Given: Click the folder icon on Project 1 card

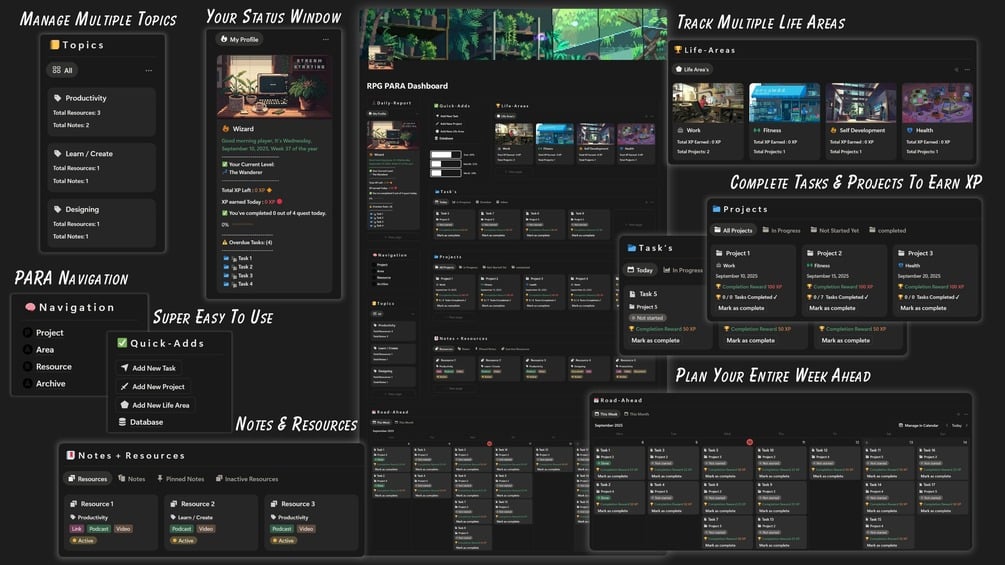Looking at the screenshot, I should (x=719, y=253).
